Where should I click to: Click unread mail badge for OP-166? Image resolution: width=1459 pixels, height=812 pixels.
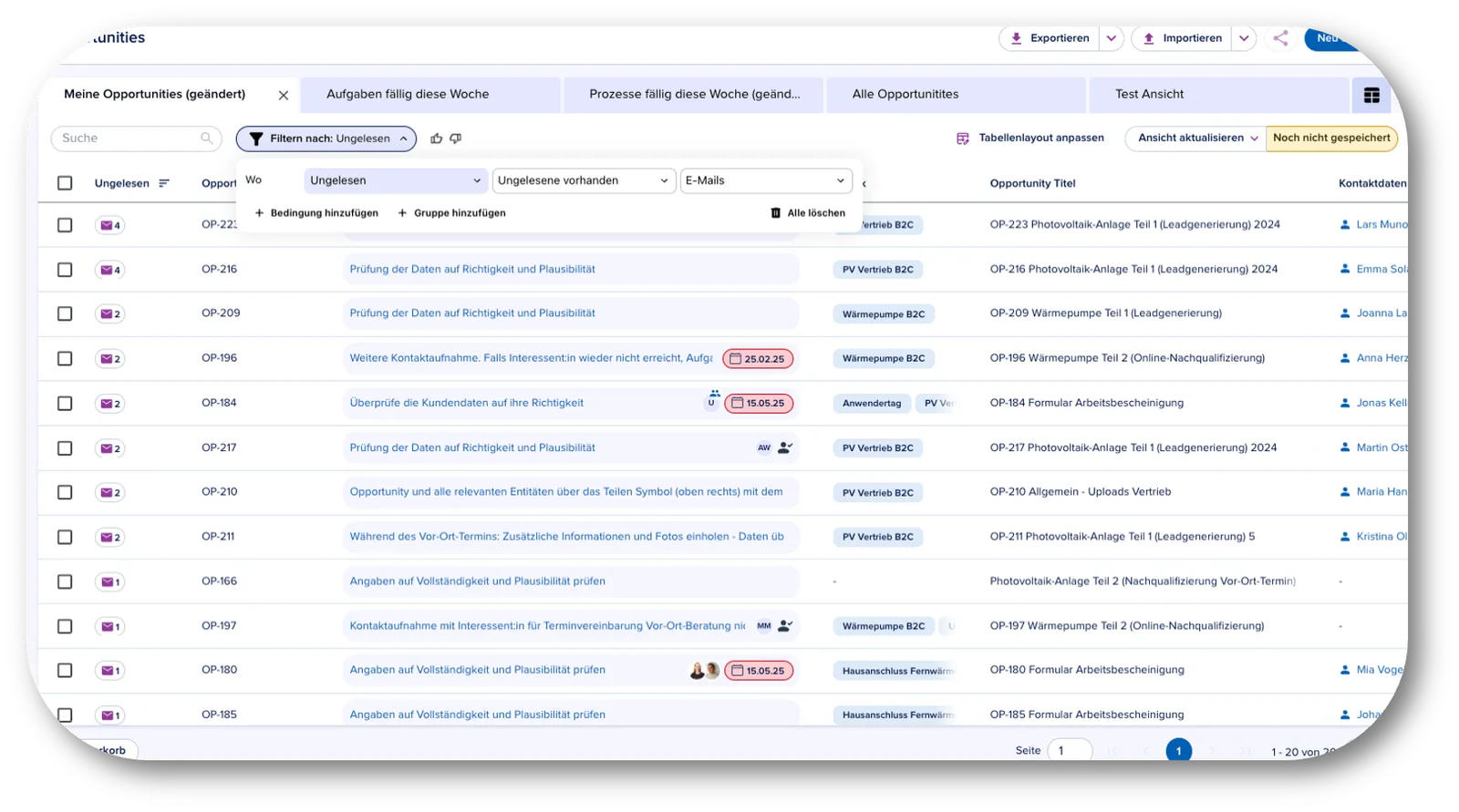tap(110, 581)
